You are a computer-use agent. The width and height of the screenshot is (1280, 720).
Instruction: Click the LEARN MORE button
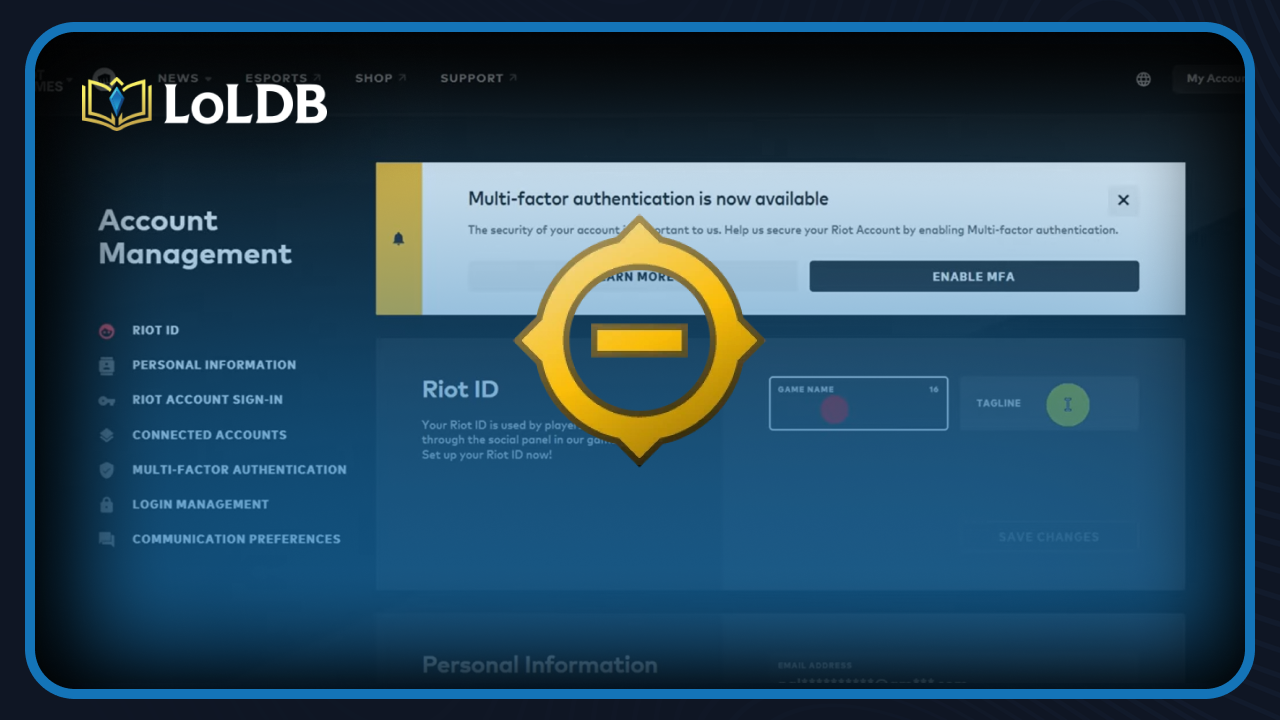click(x=633, y=276)
